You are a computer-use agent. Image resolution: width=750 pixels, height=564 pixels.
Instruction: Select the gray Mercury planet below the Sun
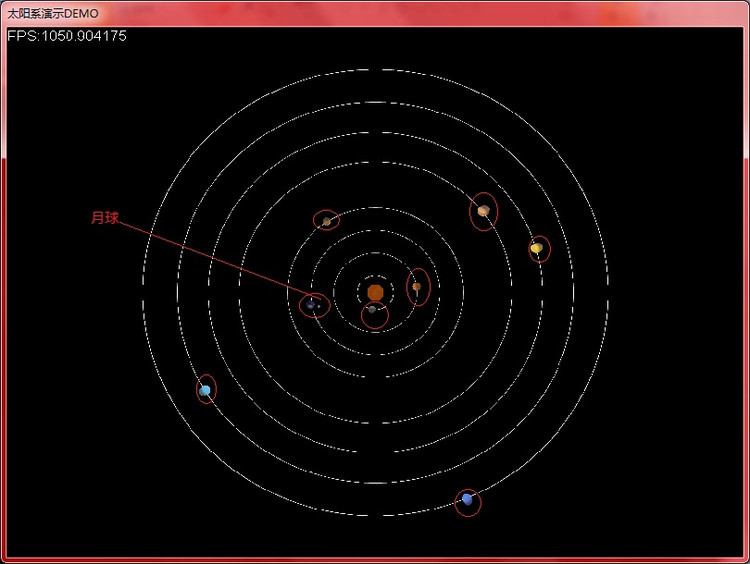pyautogui.click(x=372, y=310)
